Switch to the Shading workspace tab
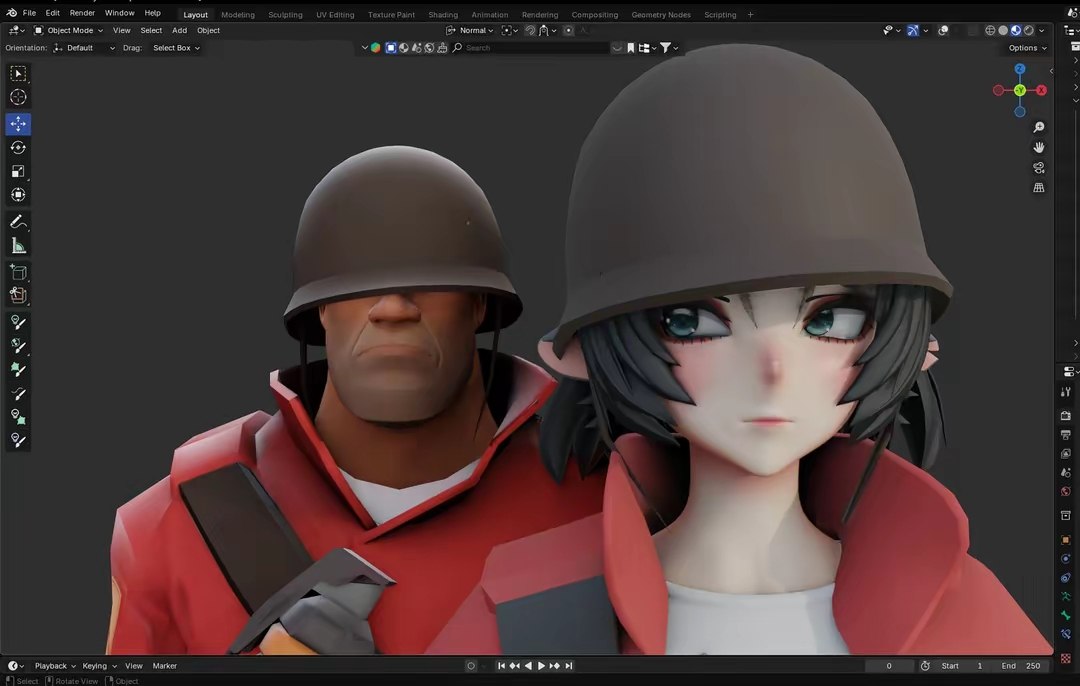Image resolution: width=1080 pixels, height=686 pixels. click(443, 14)
